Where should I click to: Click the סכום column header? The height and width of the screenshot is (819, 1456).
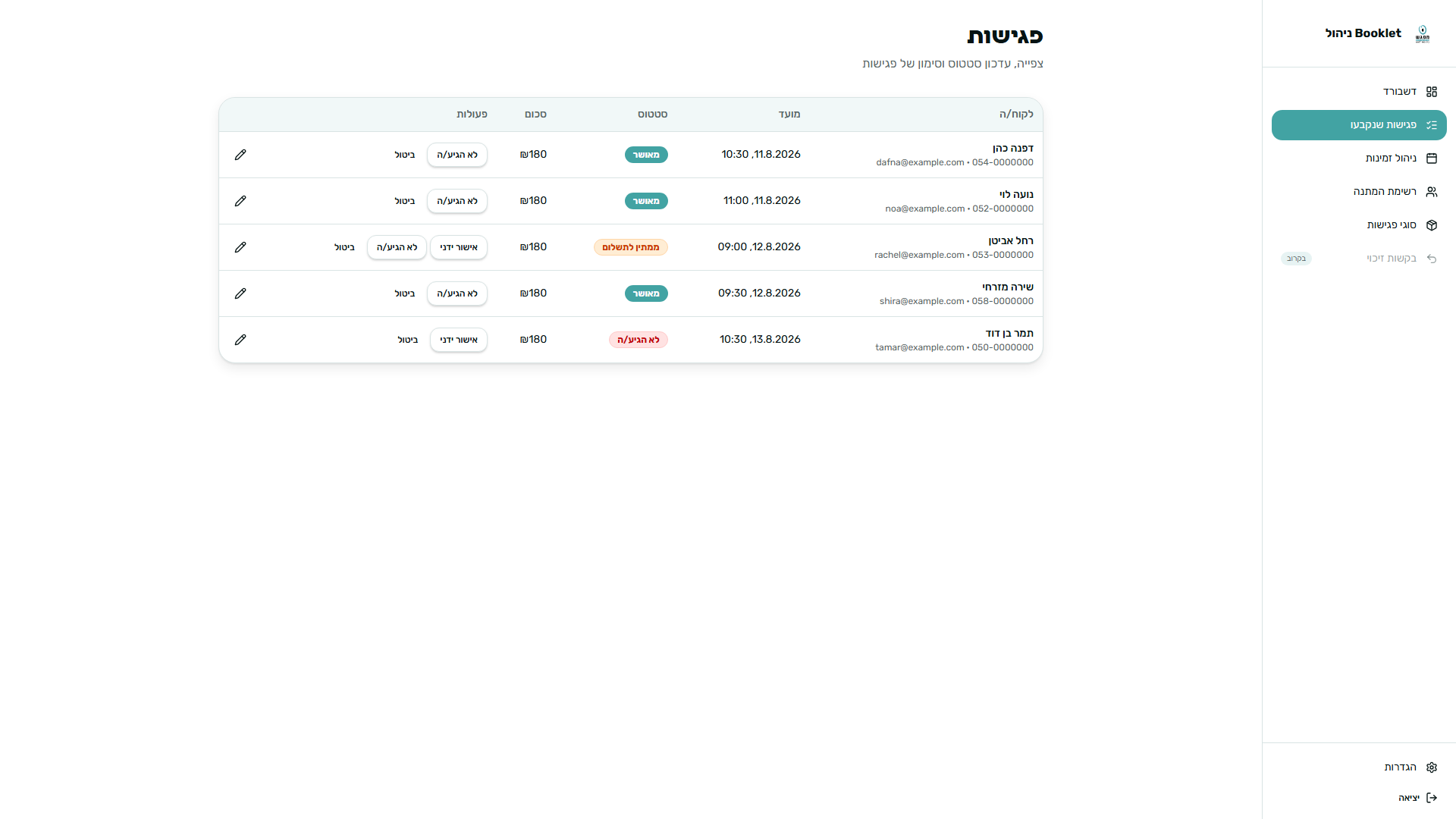pyautogui.click(x=535, y=115)
